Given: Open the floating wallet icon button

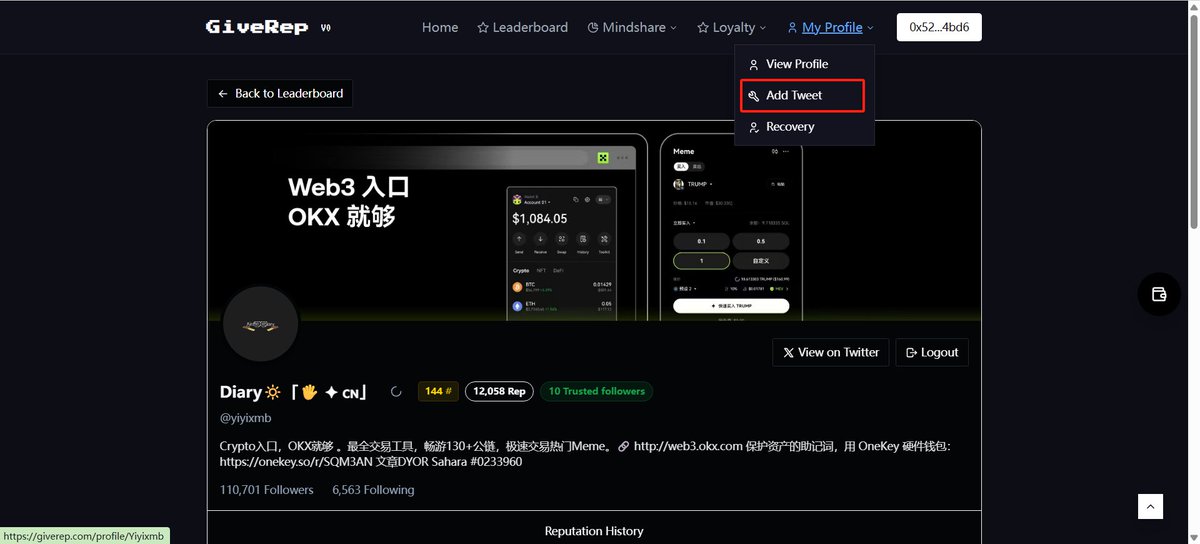Looking at the screenshot, I should point(1160,294).
